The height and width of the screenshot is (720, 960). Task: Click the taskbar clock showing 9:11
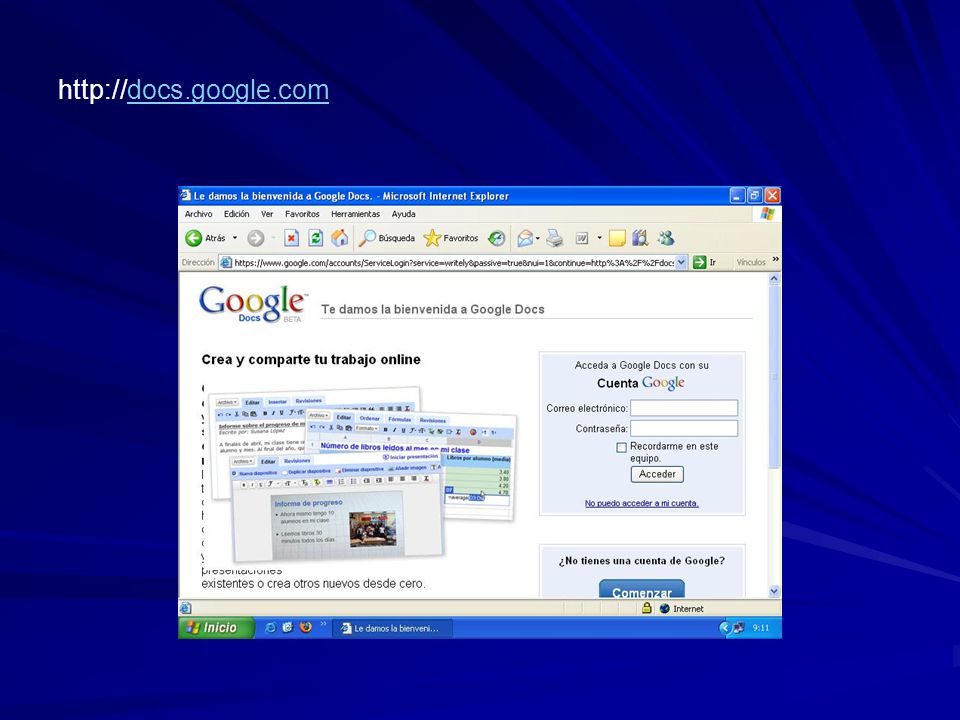coord(760,628)
